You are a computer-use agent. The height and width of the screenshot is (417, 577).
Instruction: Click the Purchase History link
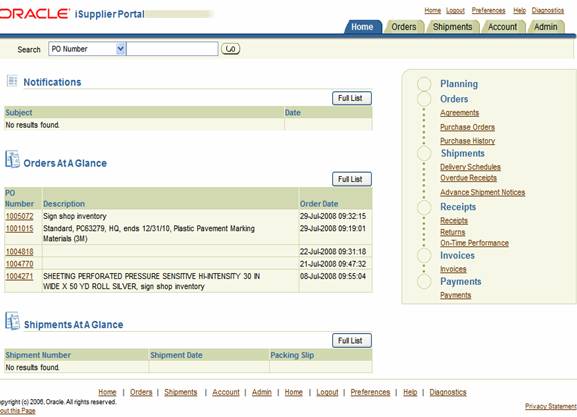tap(467, 141)
